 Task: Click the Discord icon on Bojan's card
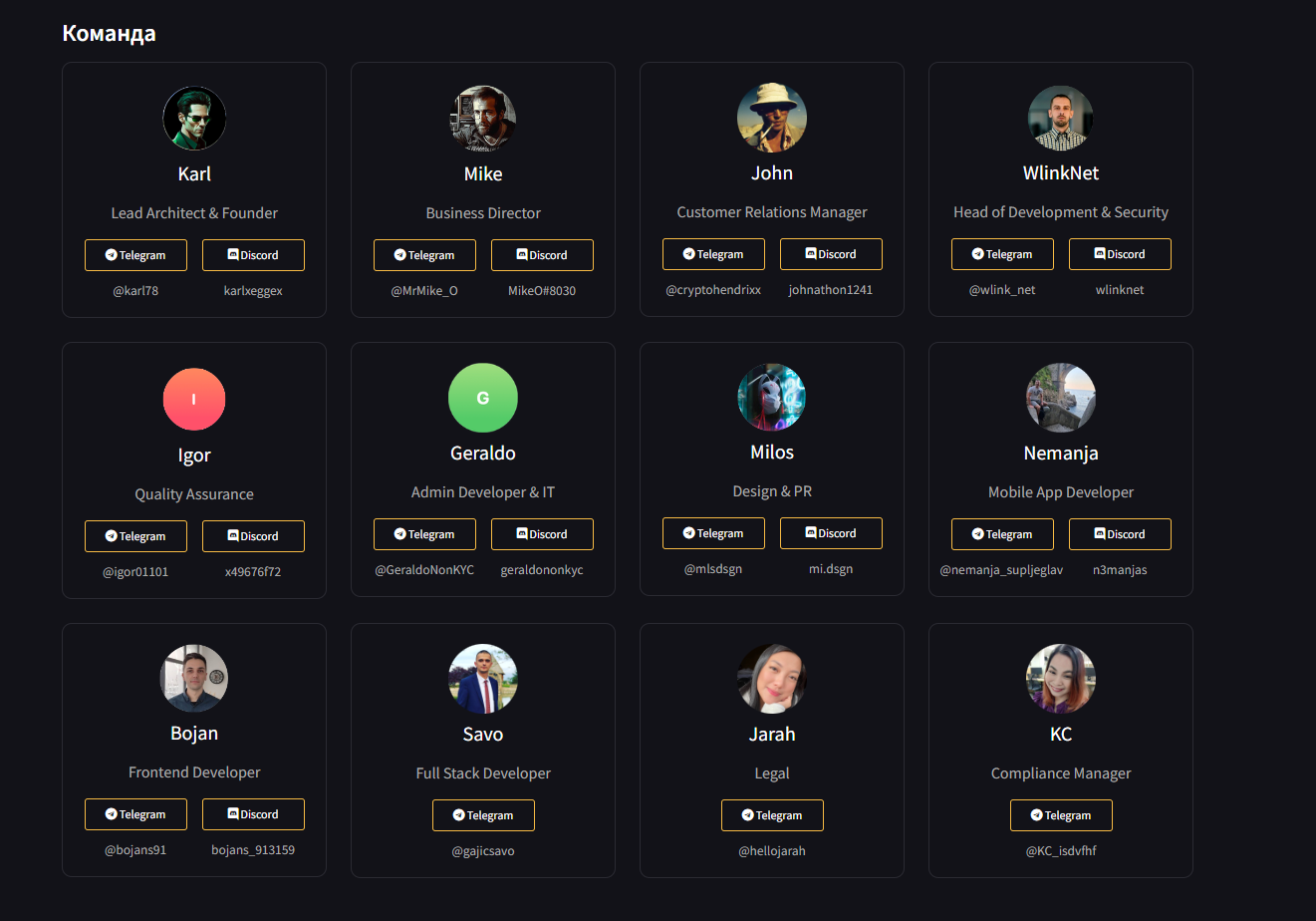pyautogui.click(x=233, y=814)
